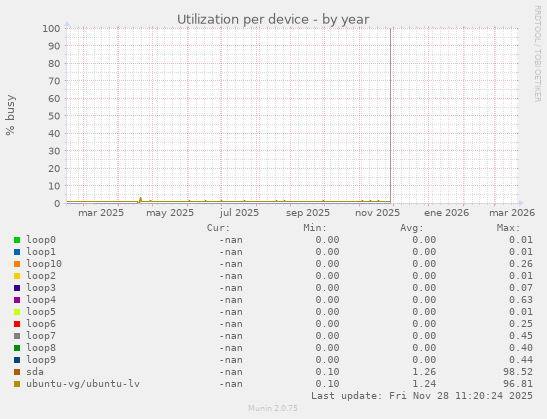547x419 pixels.
Task: Click ubuntu-lv average value 1.24
Action: coord(424,384)
